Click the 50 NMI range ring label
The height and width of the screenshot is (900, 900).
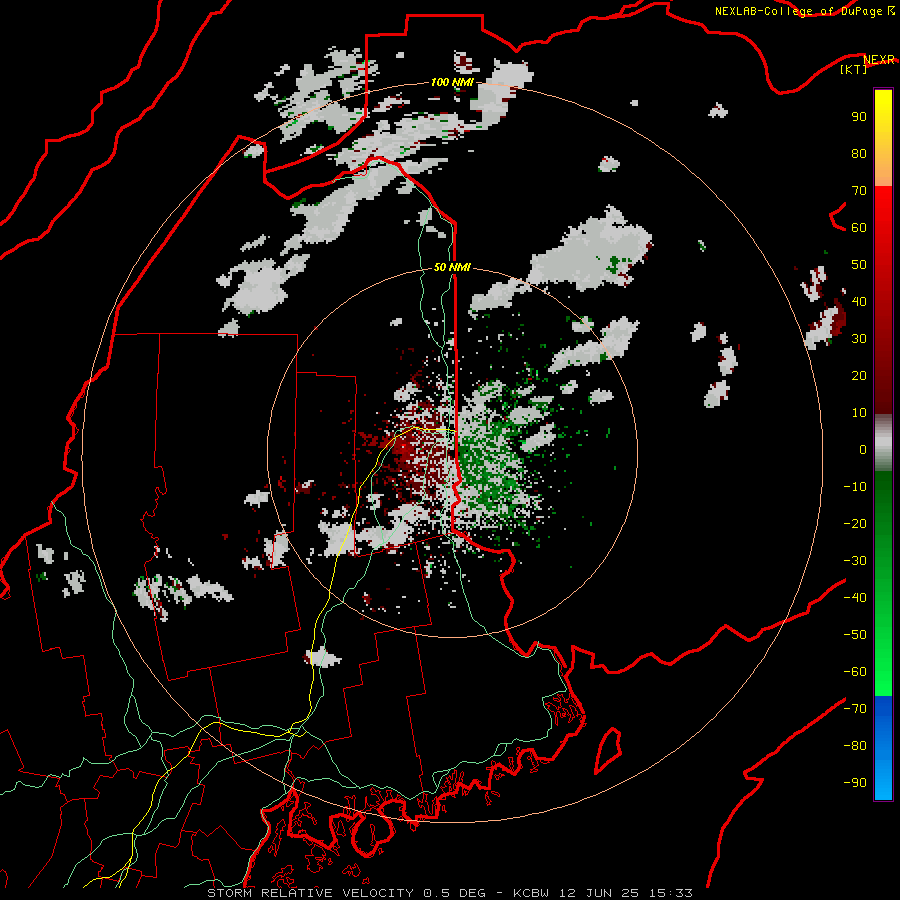(452, 267)
